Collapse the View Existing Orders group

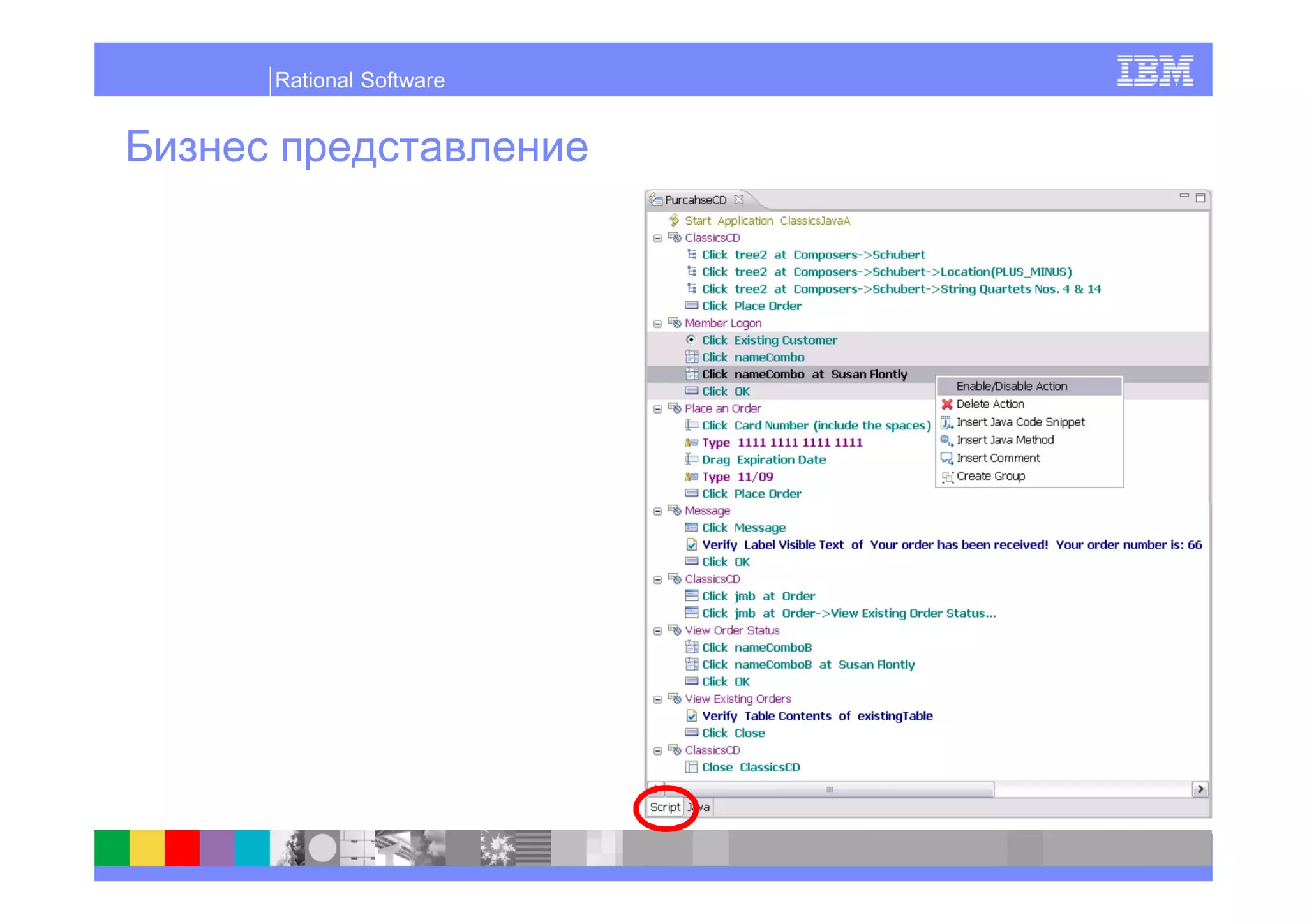pos(657,699)
